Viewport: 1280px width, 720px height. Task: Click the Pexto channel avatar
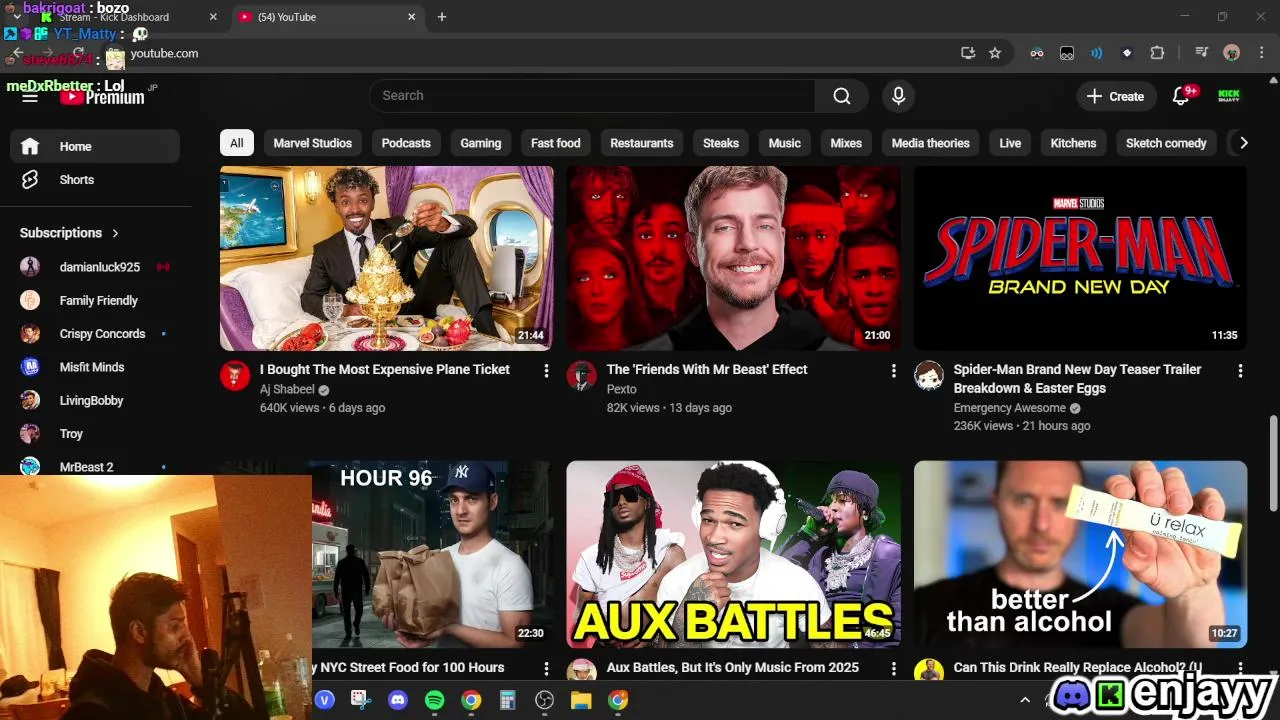point(582,375)
